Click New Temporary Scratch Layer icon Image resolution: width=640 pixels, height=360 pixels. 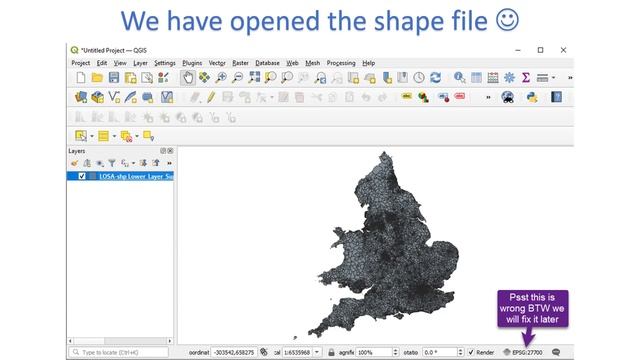click(x=147, y=97)
